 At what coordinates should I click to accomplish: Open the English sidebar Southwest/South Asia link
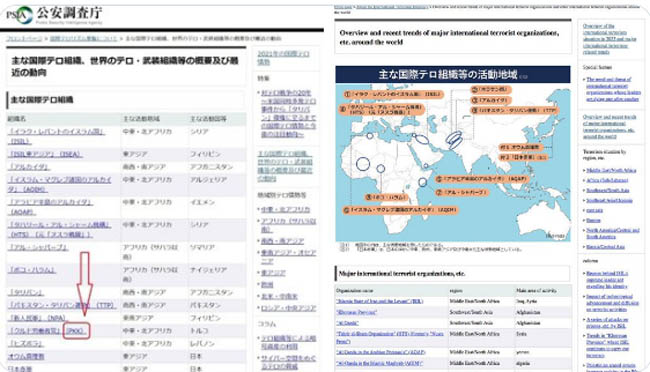click(x=608, y=190)
